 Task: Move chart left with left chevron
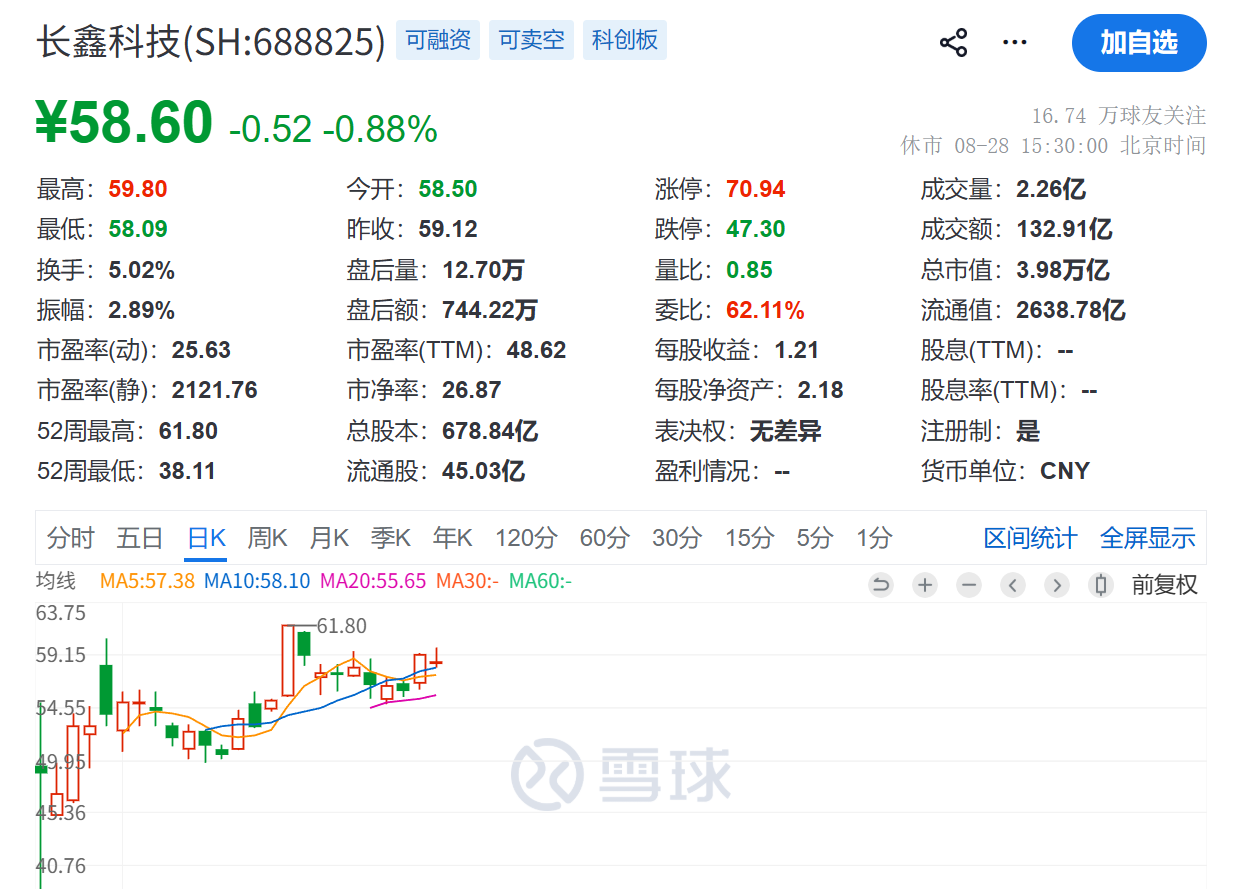click(x=1013, y=585)
